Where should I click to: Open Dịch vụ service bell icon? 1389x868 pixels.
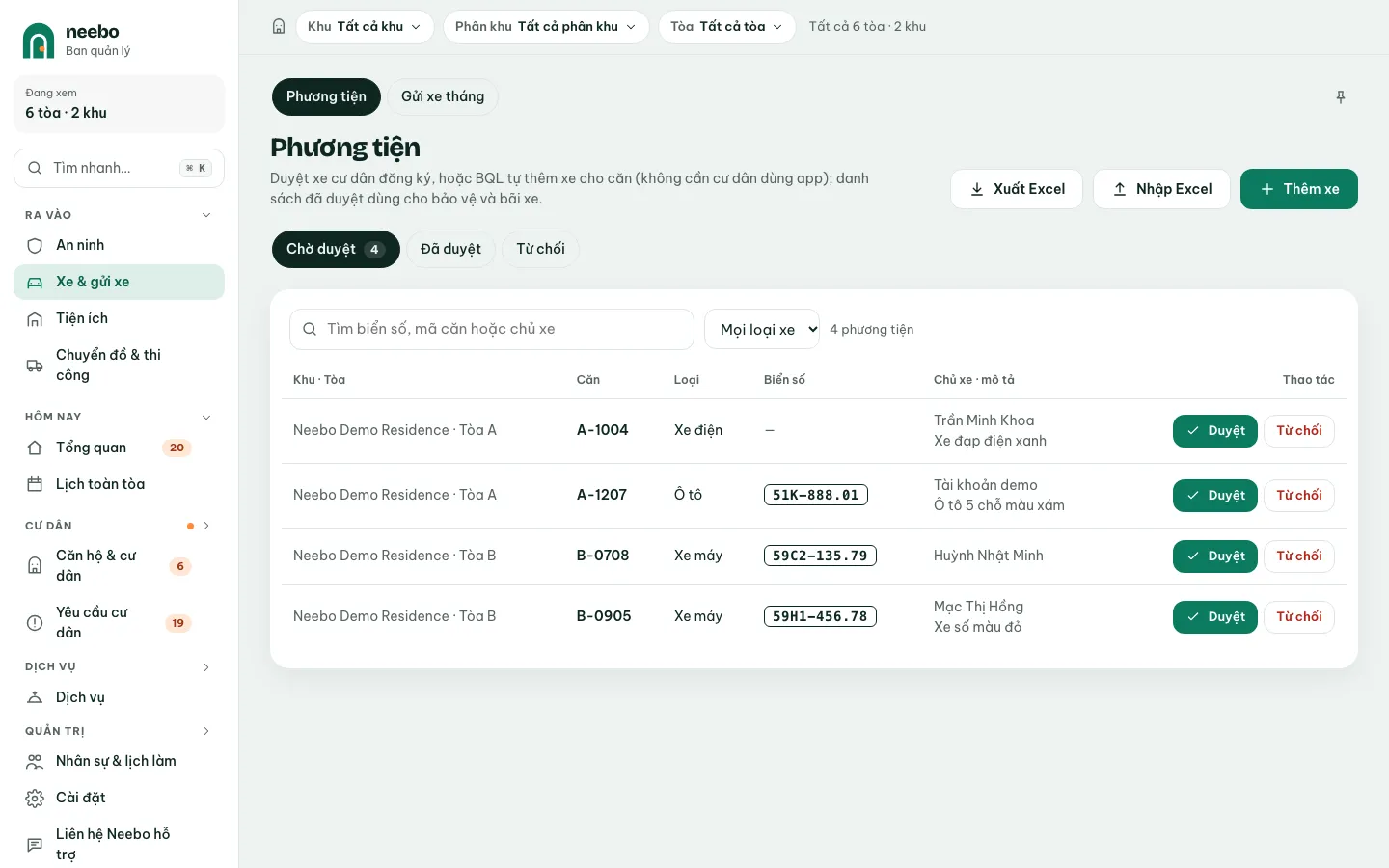click(x=35, y=697)
